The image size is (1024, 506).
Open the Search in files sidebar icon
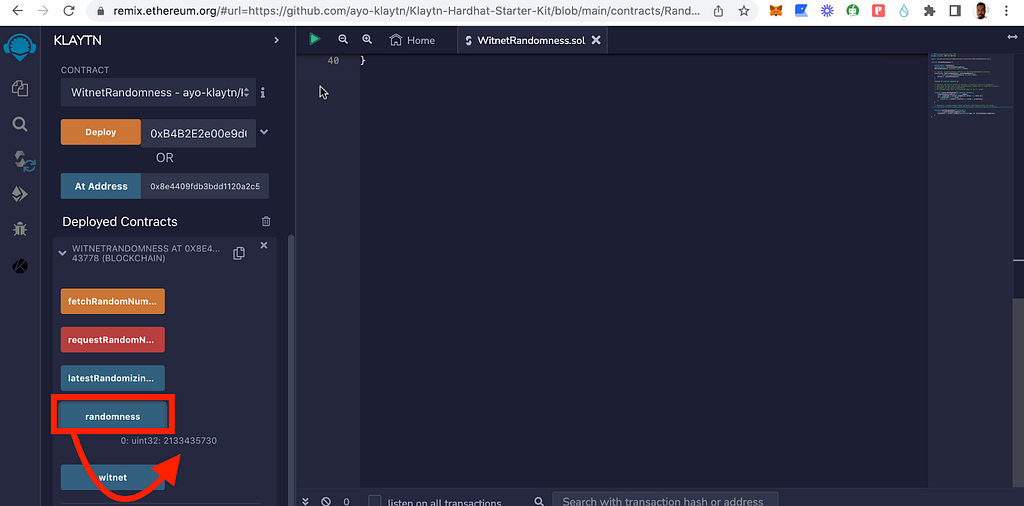point(20,124)
